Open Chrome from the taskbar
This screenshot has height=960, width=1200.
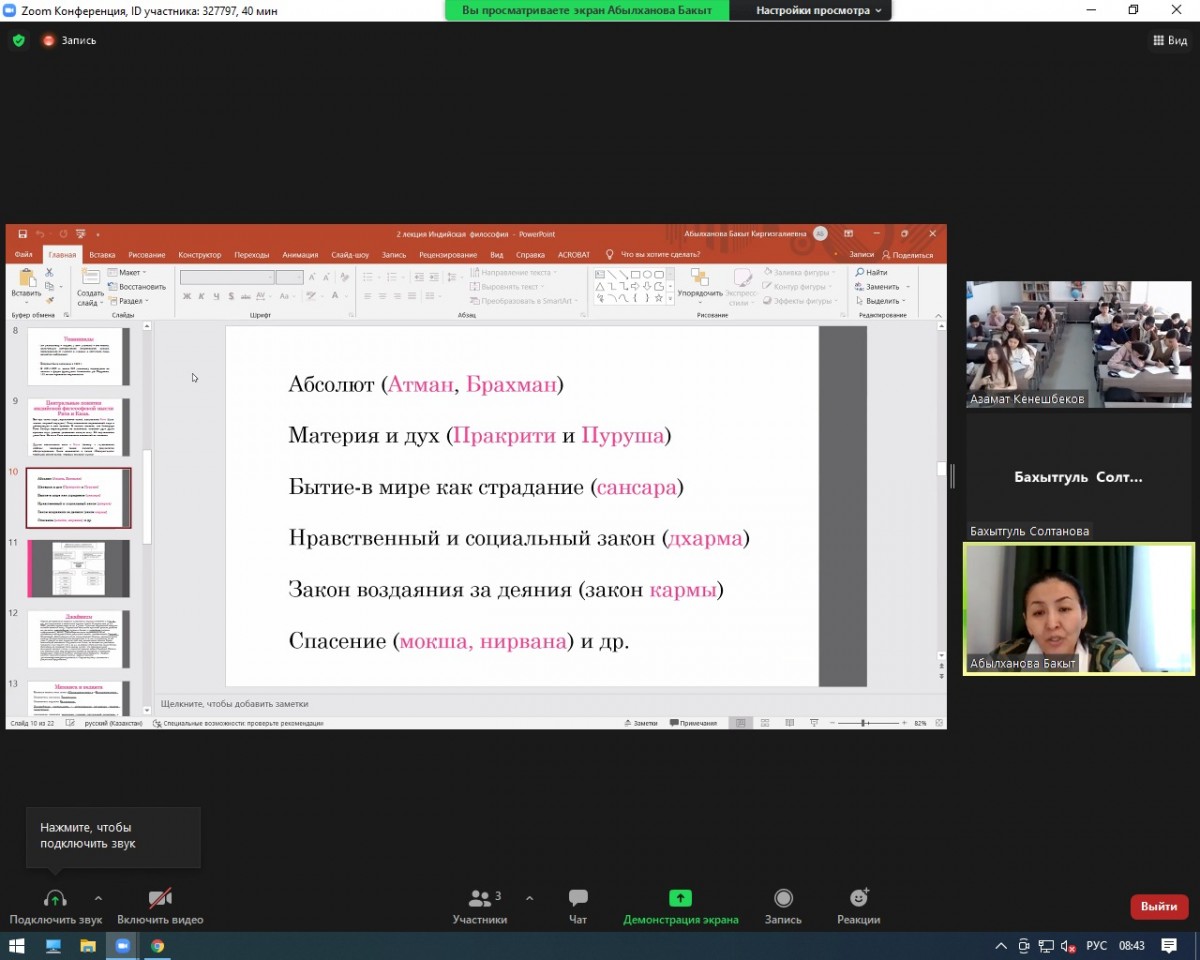157,945
